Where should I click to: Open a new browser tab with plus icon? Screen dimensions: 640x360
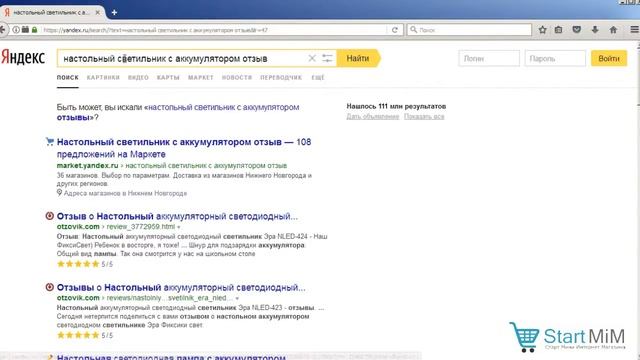click(x=114, y=13)
